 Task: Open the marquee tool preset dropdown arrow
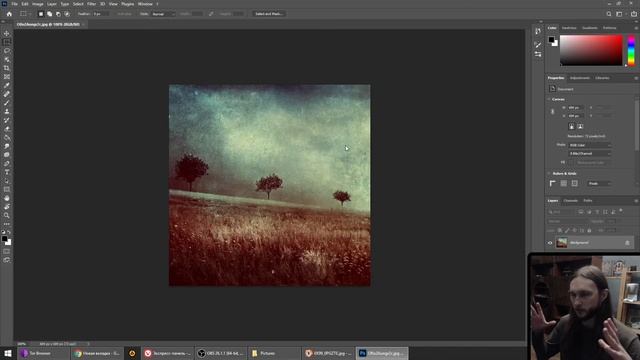(30, 14)
